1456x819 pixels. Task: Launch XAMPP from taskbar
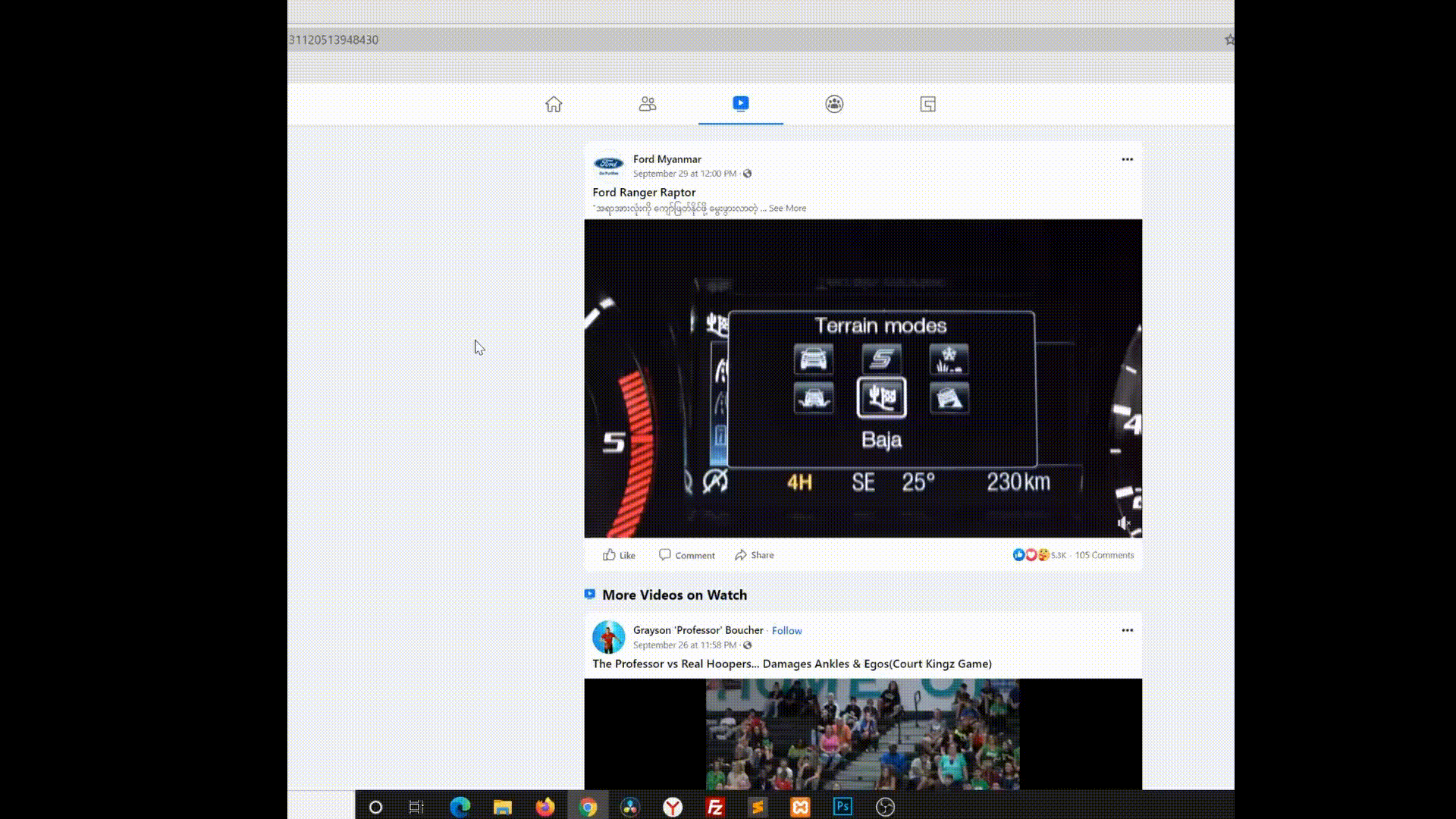click(800, 807)
